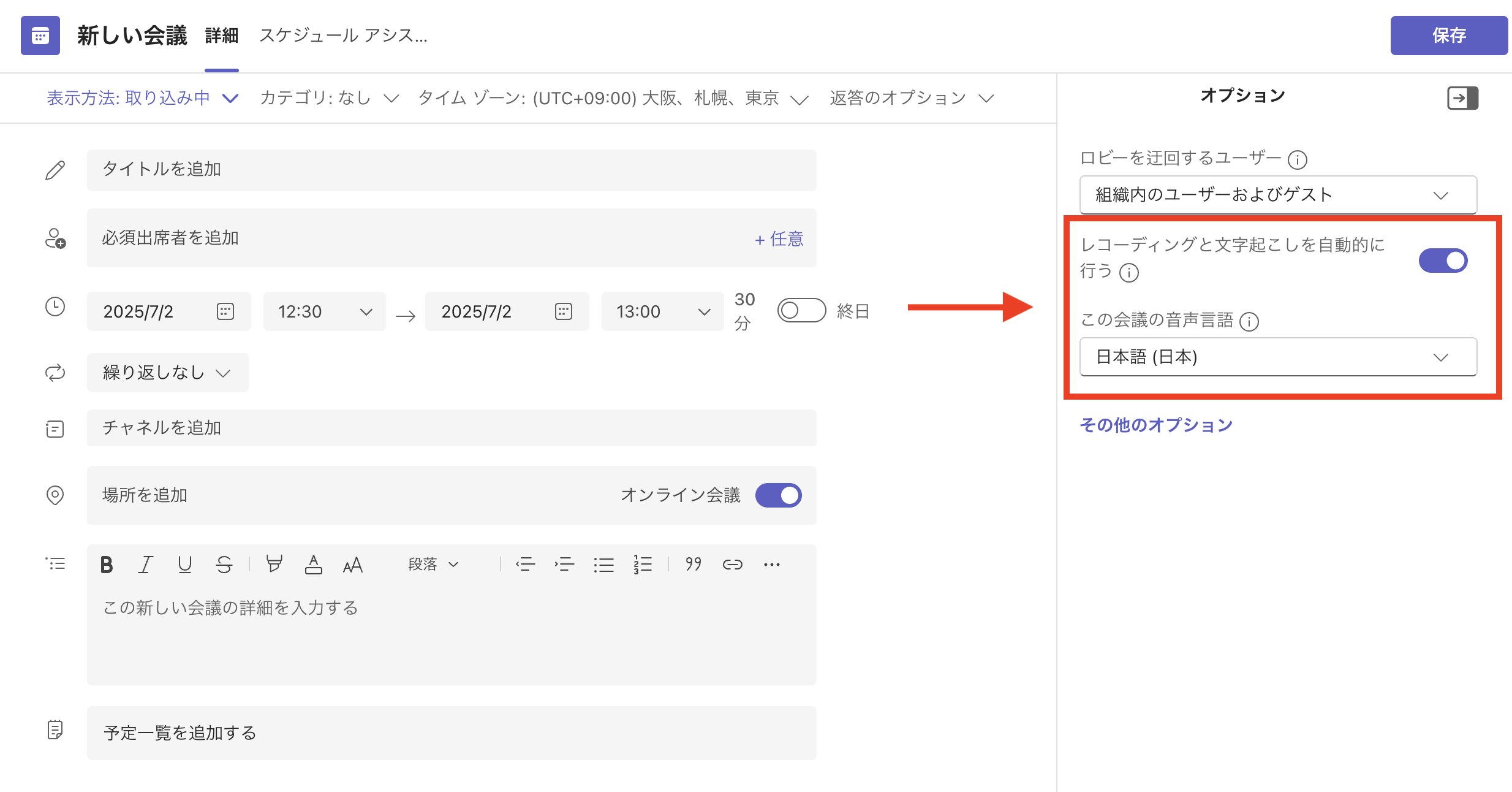Insert a hyperlink in the meeting description
This screenshot has width=1512, height=792.
click(733, 564)
